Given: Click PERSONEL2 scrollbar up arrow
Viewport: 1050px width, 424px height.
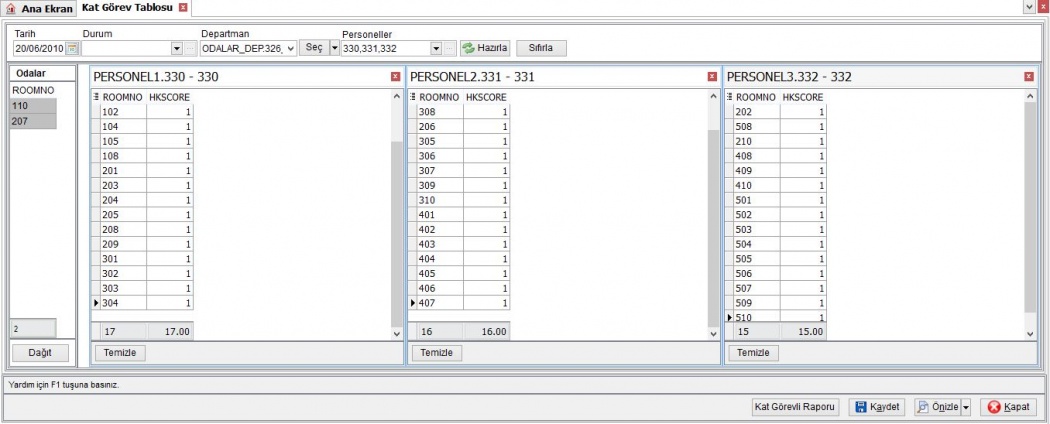Looking at the screenshot, I should pos(713,96).
